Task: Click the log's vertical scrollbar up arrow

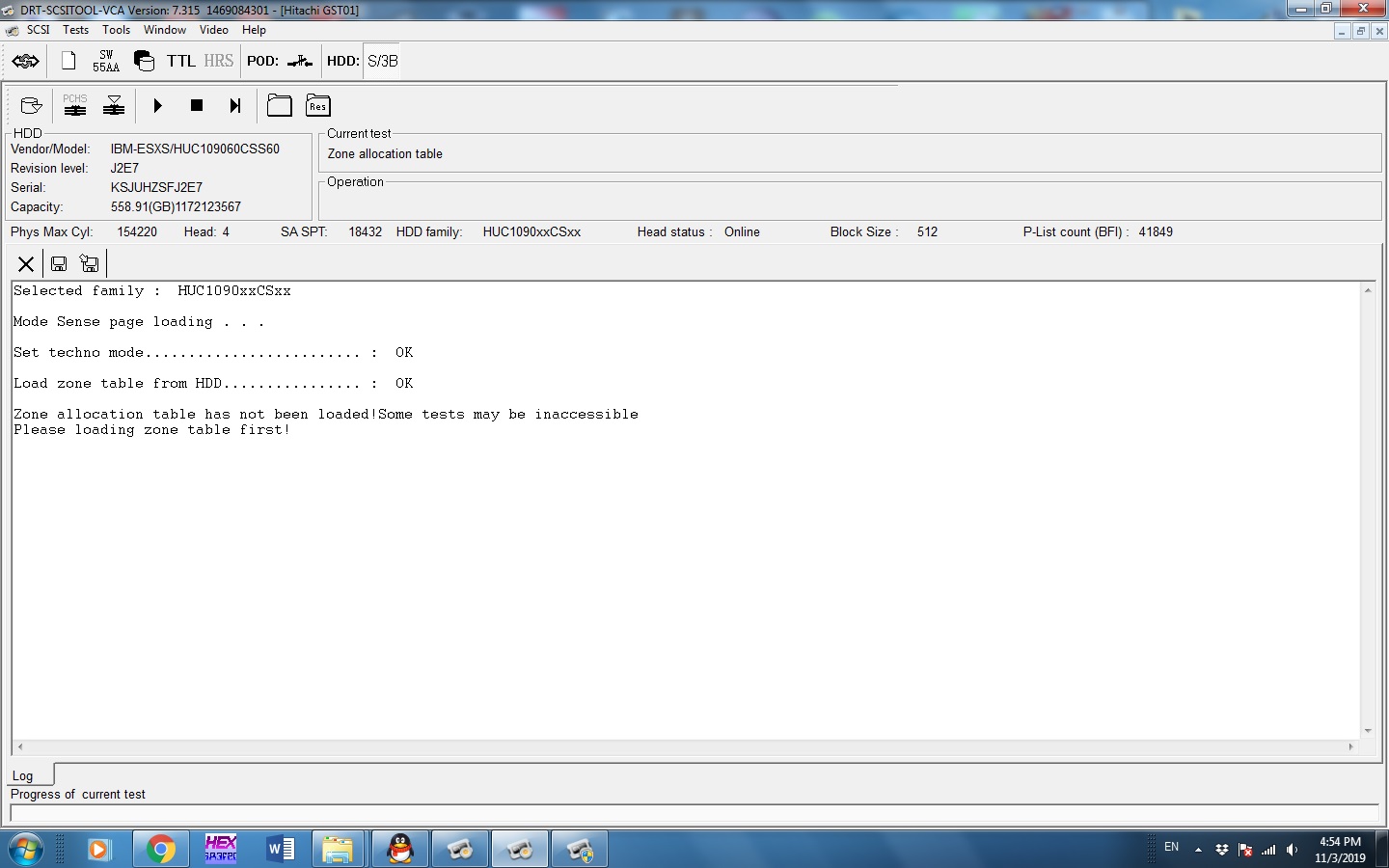Action: point(1368,290)
